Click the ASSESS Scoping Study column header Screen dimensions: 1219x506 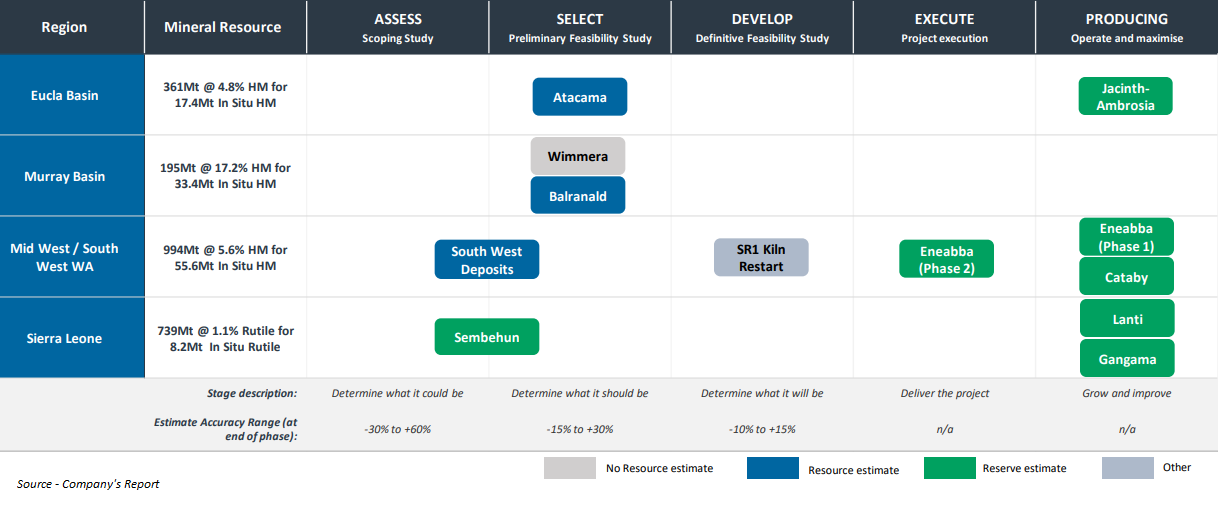click(x=397, y=27)
